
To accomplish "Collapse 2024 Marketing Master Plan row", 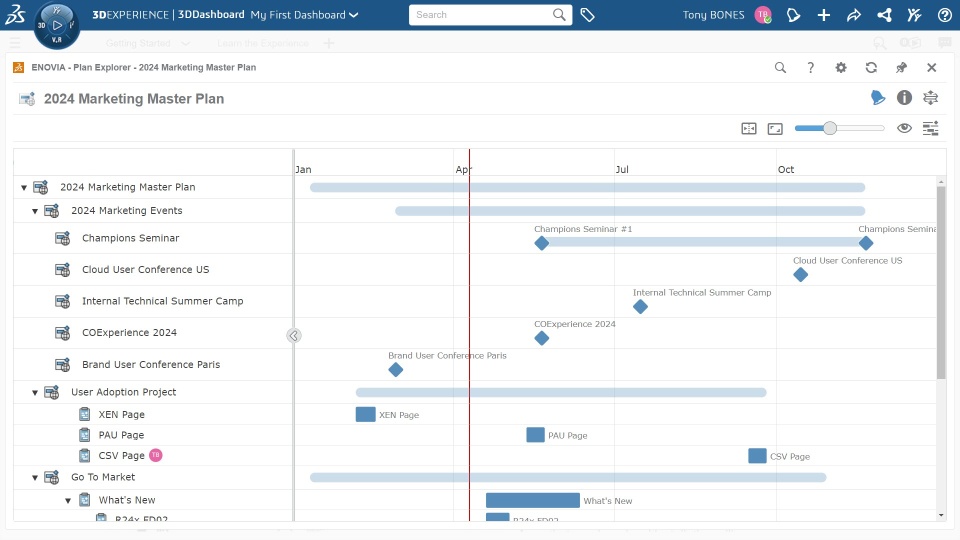I will coord(24,187).
